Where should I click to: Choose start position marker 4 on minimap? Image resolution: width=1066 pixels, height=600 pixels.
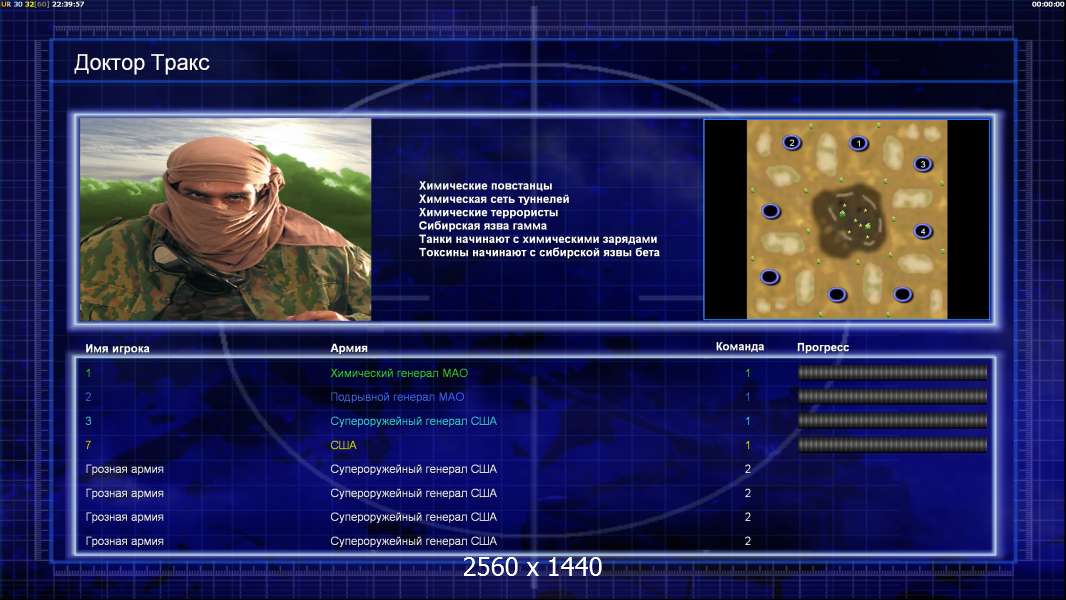pos(922,232)
